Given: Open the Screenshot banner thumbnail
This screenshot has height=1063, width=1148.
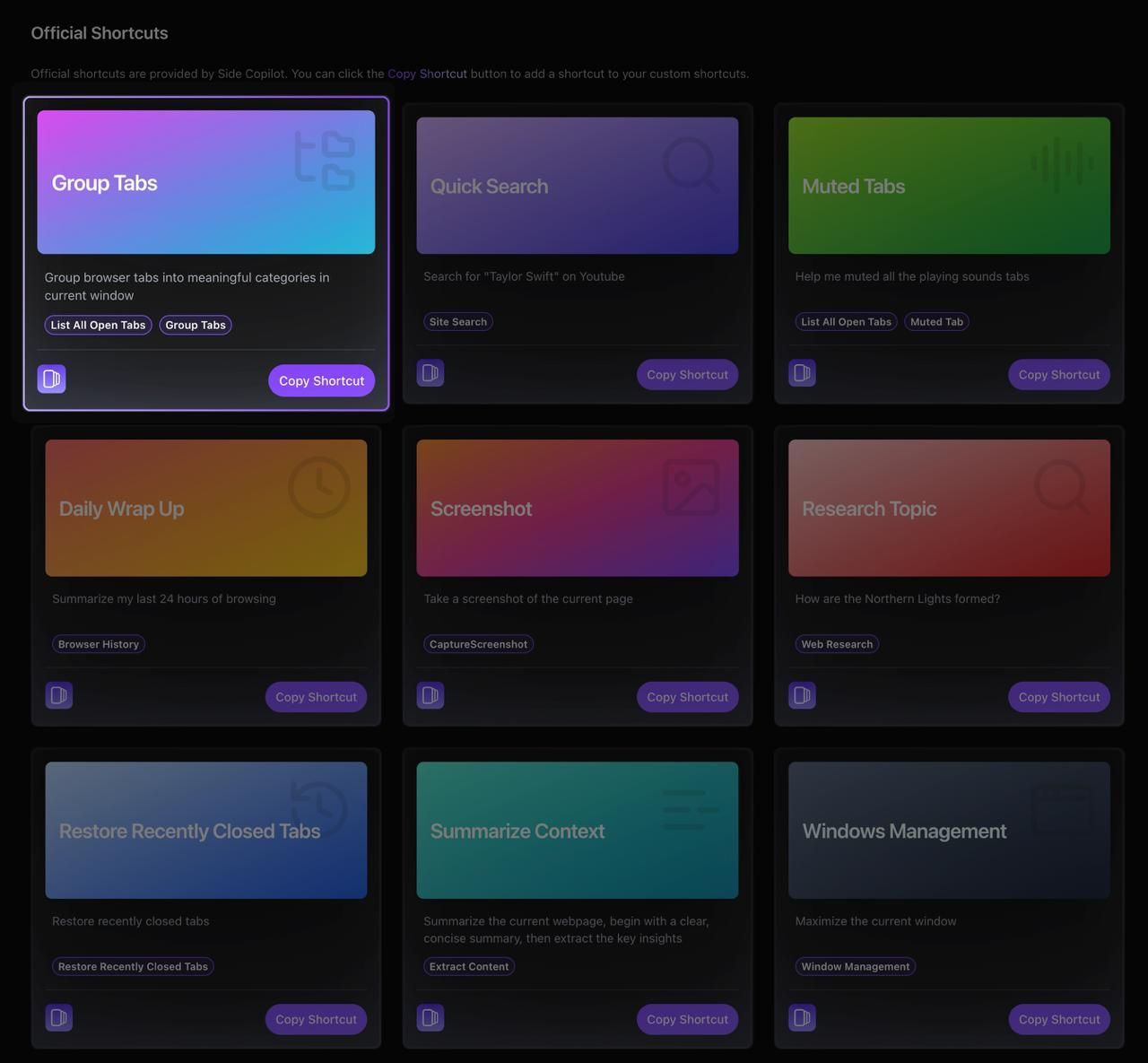Looking at the screenshot, I should [x=578, y=508].
